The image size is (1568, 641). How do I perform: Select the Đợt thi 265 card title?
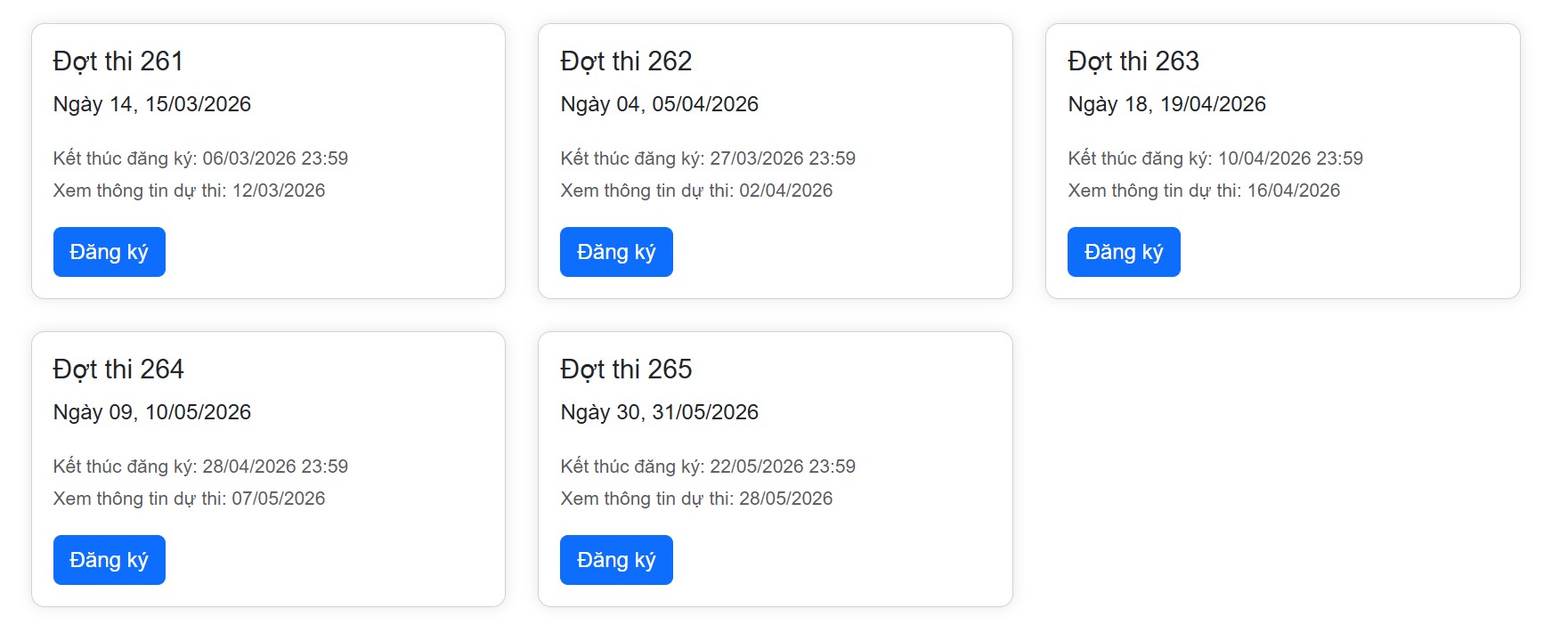tap(626, 369)
